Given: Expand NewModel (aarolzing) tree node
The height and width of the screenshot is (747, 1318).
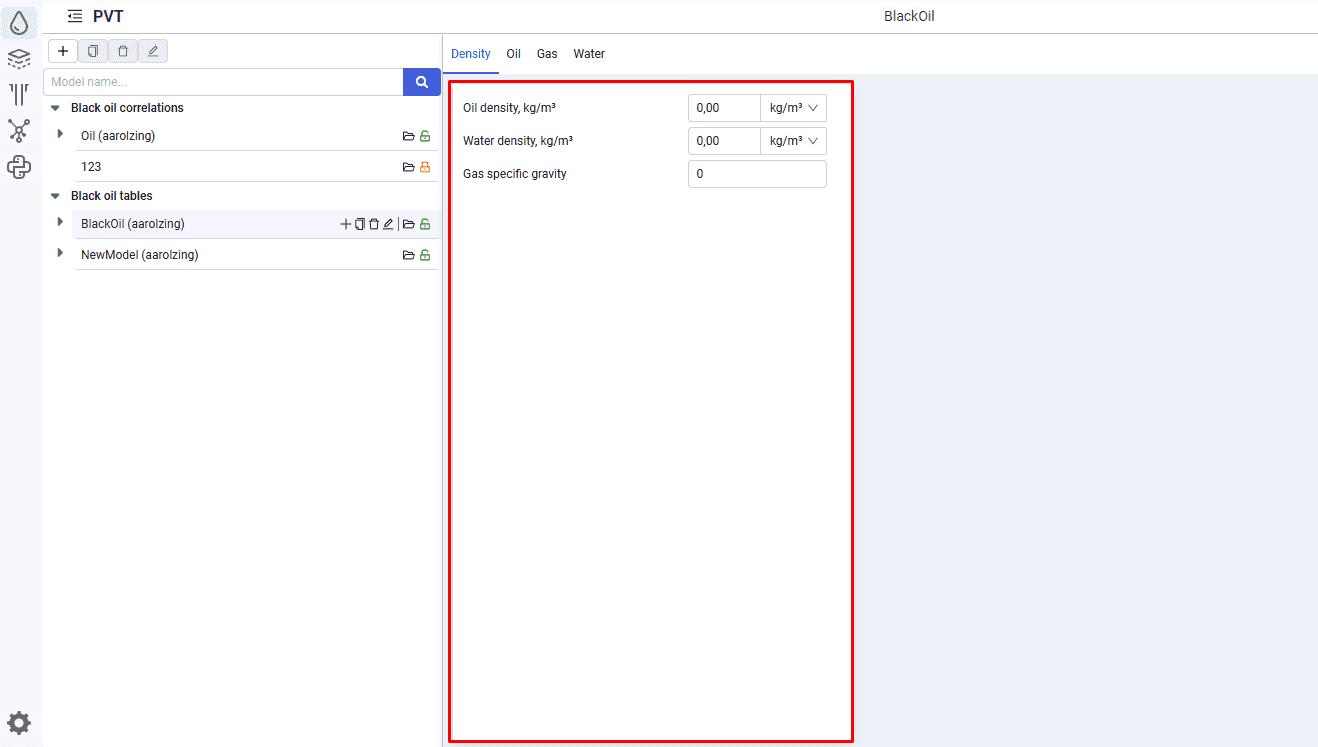Looking at the screenshot, I should click(x=60, y=253).
